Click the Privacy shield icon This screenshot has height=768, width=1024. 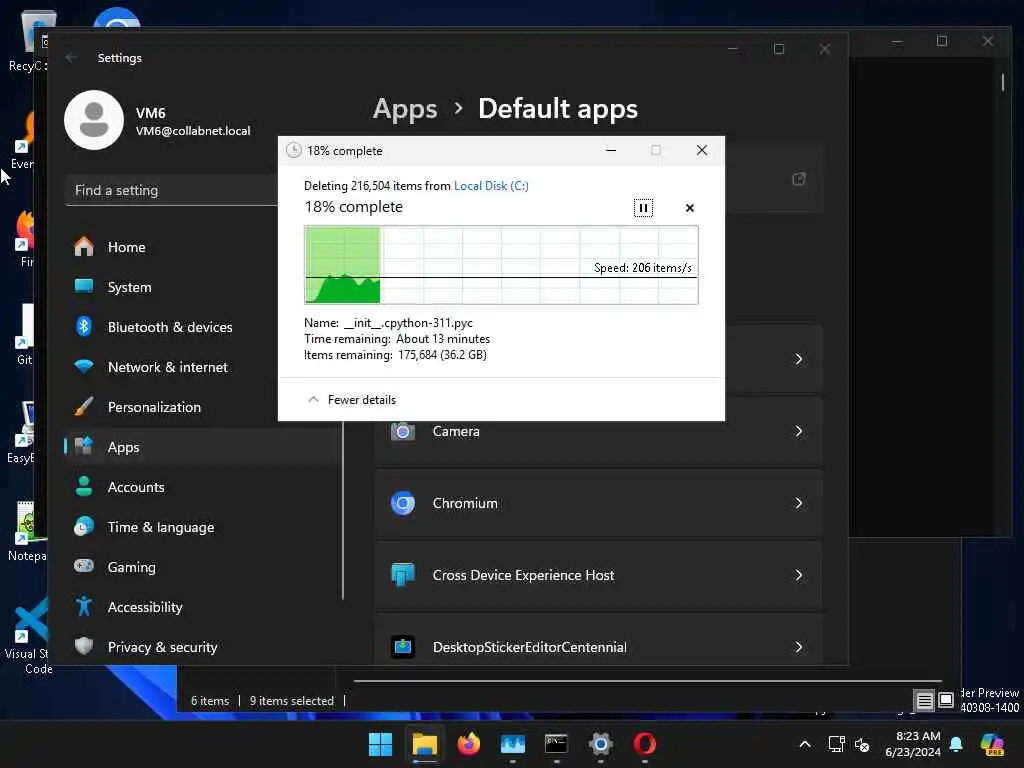(84, 646)
